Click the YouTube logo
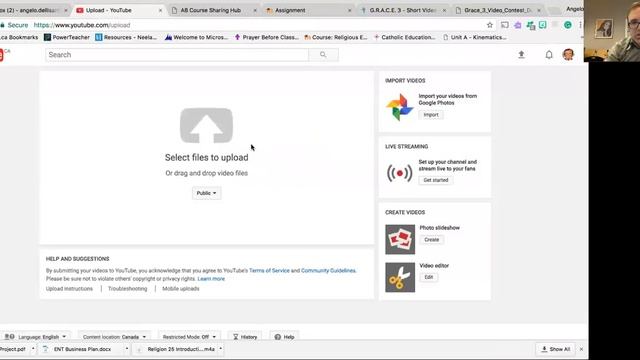This screenshot has height=360, width=640. pos(2,55)
